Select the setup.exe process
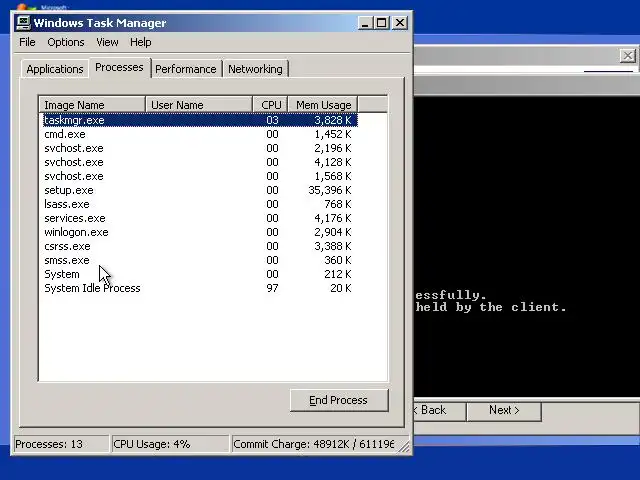The height and width of the screenshot is (480, 640). [x=200, y=190]
